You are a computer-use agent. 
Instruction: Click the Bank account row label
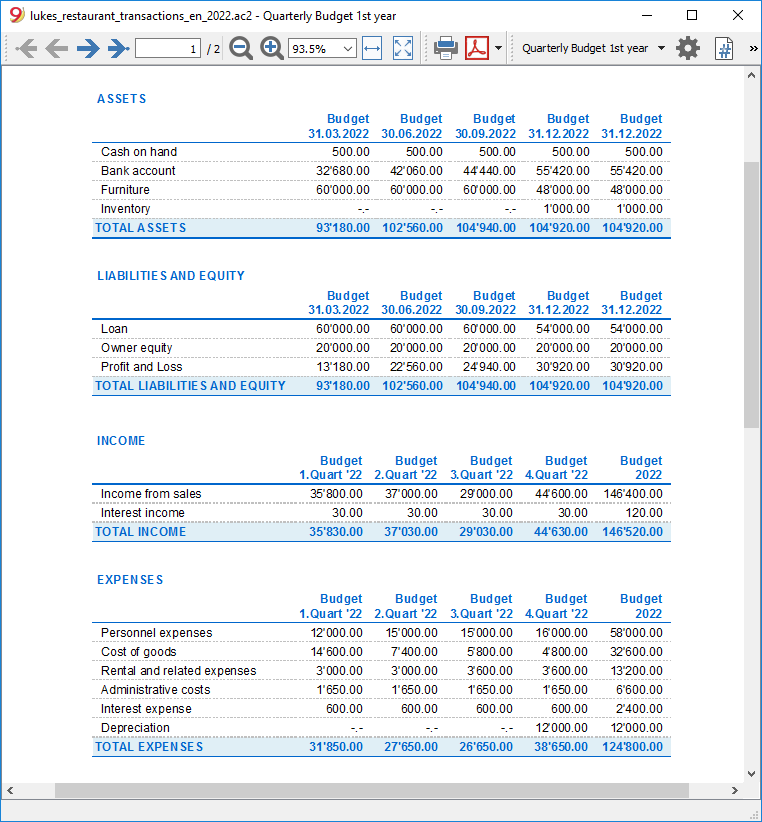(138, 171)
